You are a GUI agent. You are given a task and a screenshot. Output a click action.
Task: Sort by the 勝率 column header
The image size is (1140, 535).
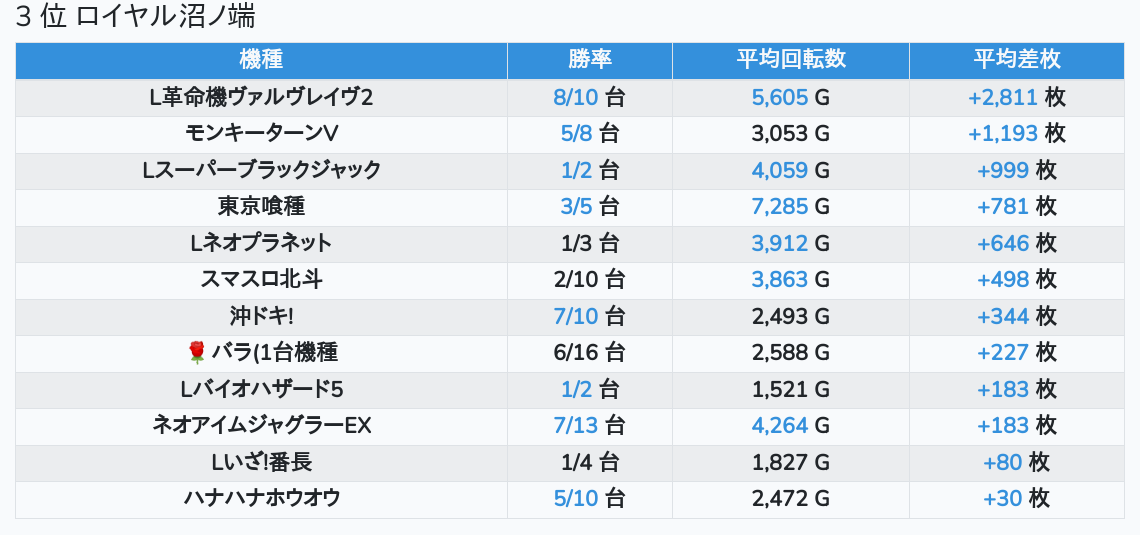pos(589,60)
